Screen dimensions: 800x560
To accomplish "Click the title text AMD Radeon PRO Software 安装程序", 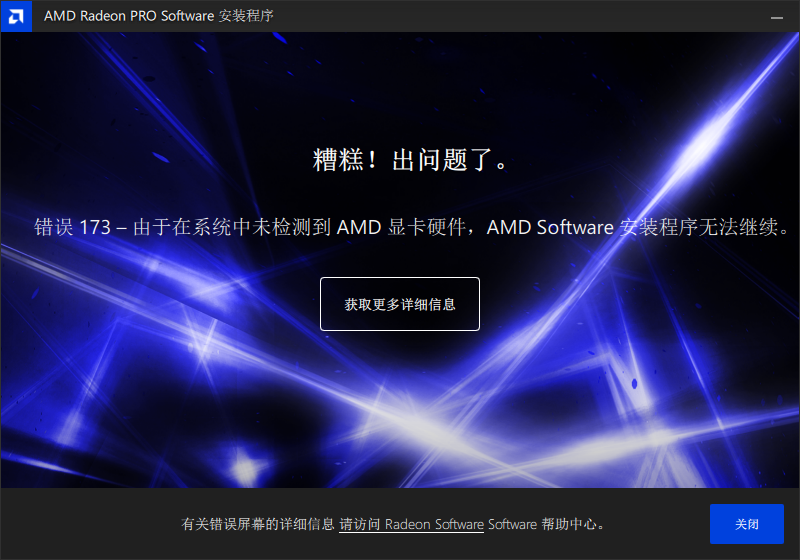I will coord(159,16).
